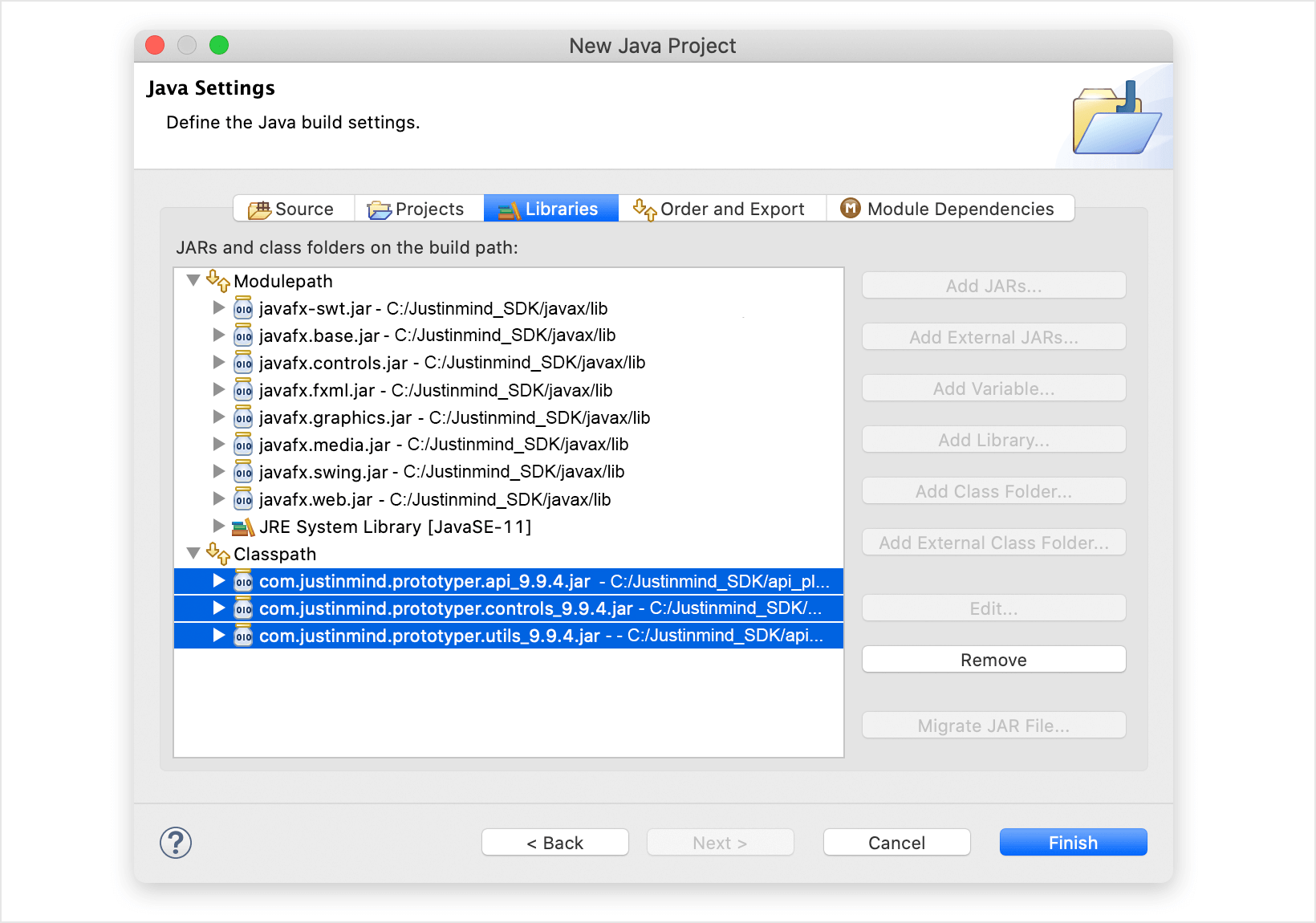1316x923 pixels.
Task: Expand the javafx.controls.jar entry
Action: click(x=218, y=362)
